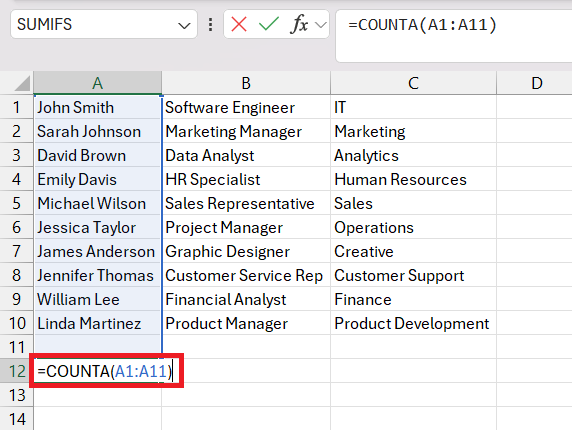Confirm formula with the green checkmark
The height and width of the screenshot is (430, 572).
(268, 24)
